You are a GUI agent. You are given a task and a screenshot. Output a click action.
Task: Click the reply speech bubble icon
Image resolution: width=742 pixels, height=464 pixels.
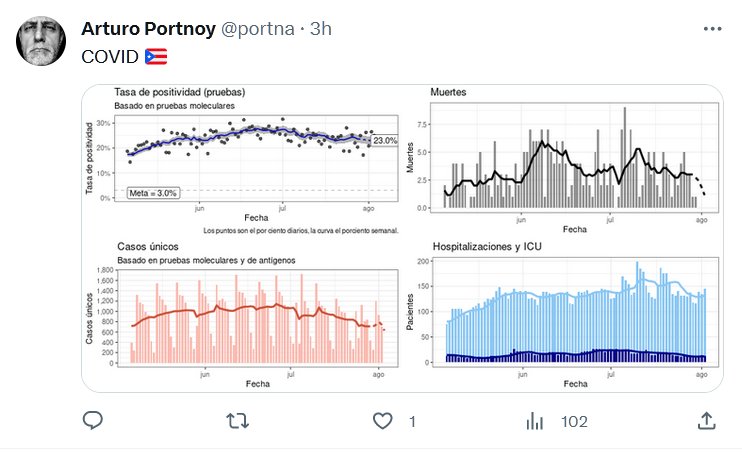[93, 422]
